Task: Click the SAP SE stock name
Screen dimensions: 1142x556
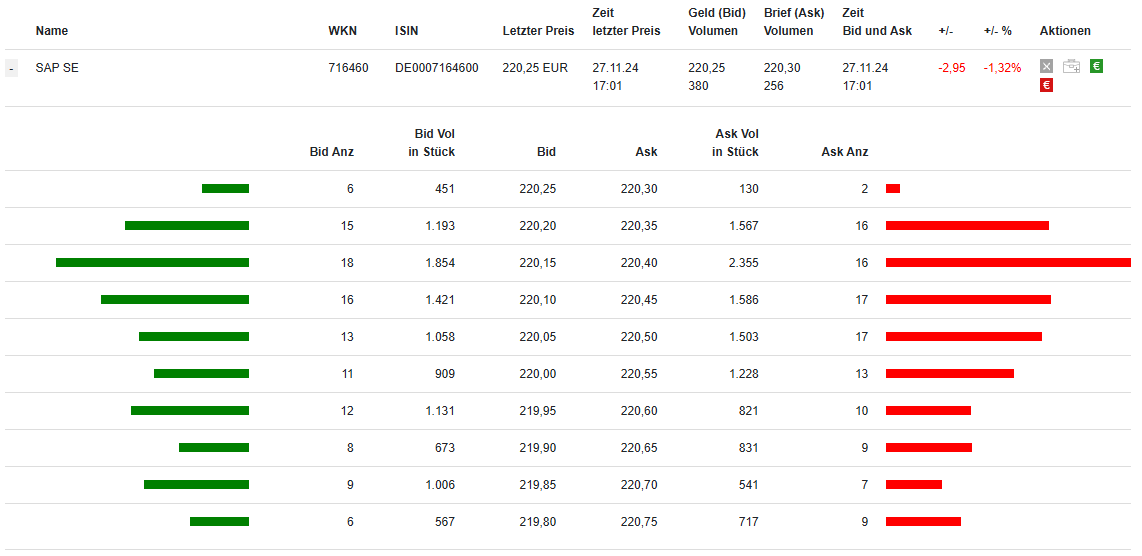Action: [57, 68]
